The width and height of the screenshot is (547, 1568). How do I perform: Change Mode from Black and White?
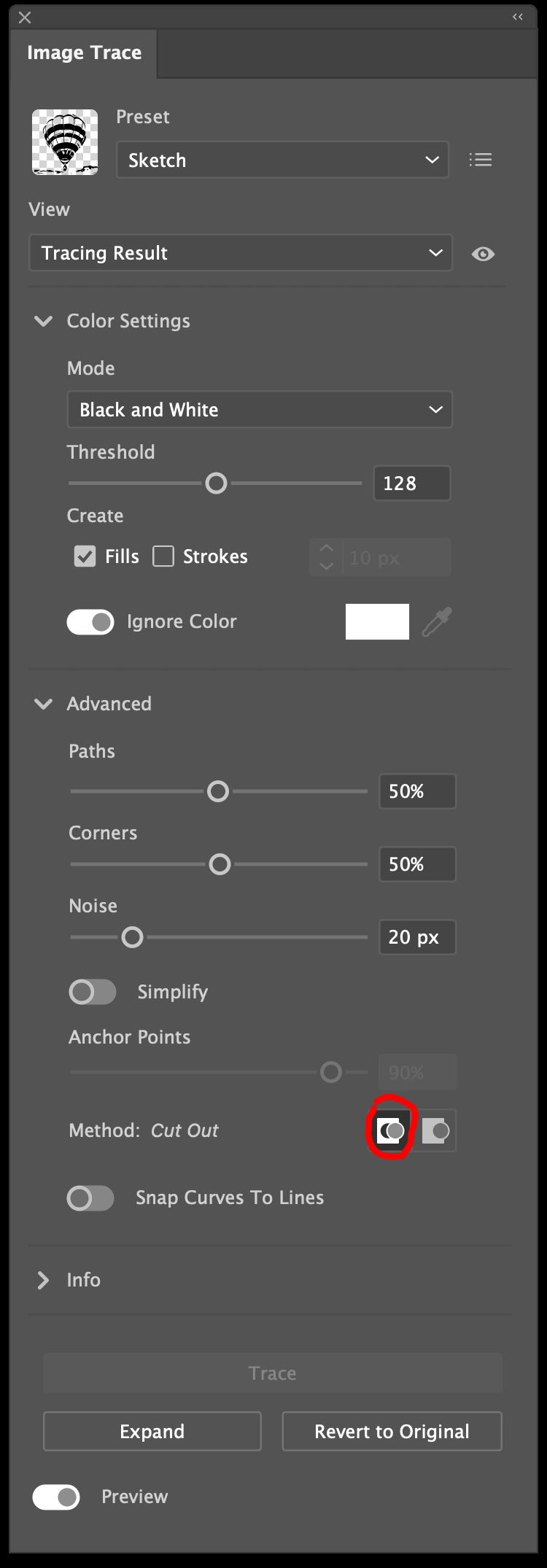[x=260, y=410]
